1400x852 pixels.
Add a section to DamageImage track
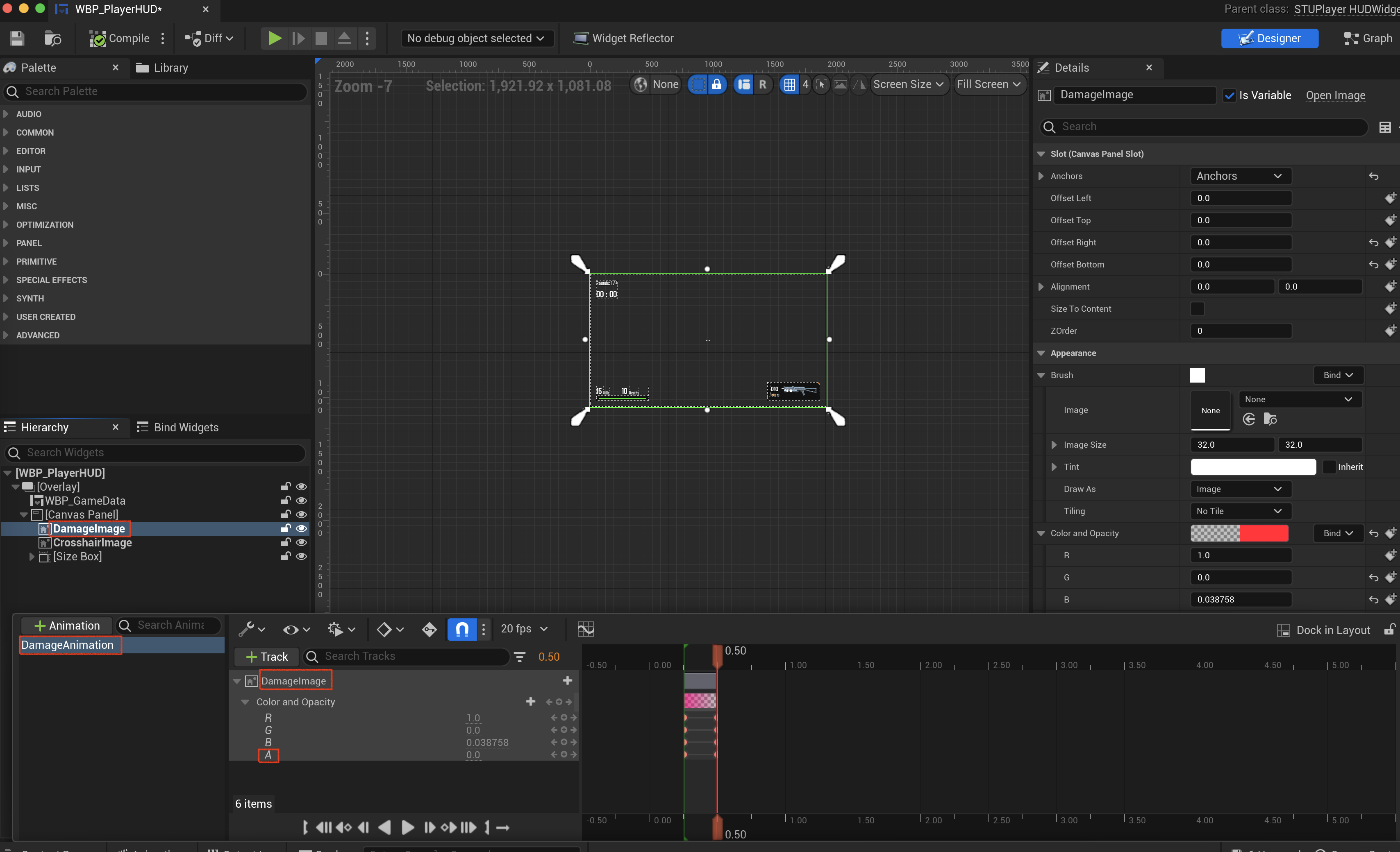pos(567,680)
